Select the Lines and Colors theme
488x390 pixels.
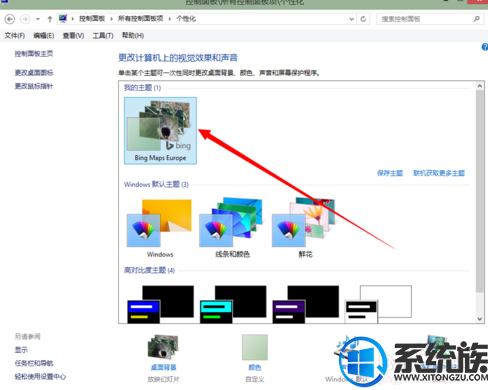pyautogui.click(x=232, y=227)
